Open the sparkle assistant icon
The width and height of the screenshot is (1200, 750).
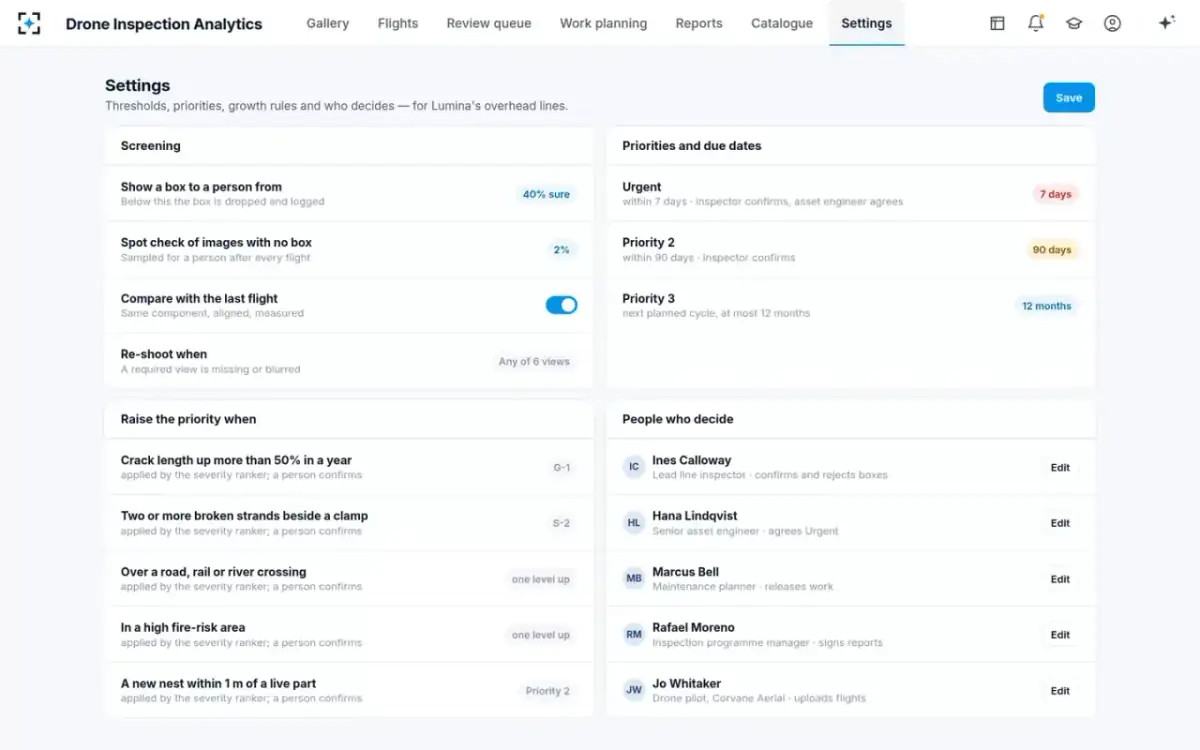click(1166, 23)
